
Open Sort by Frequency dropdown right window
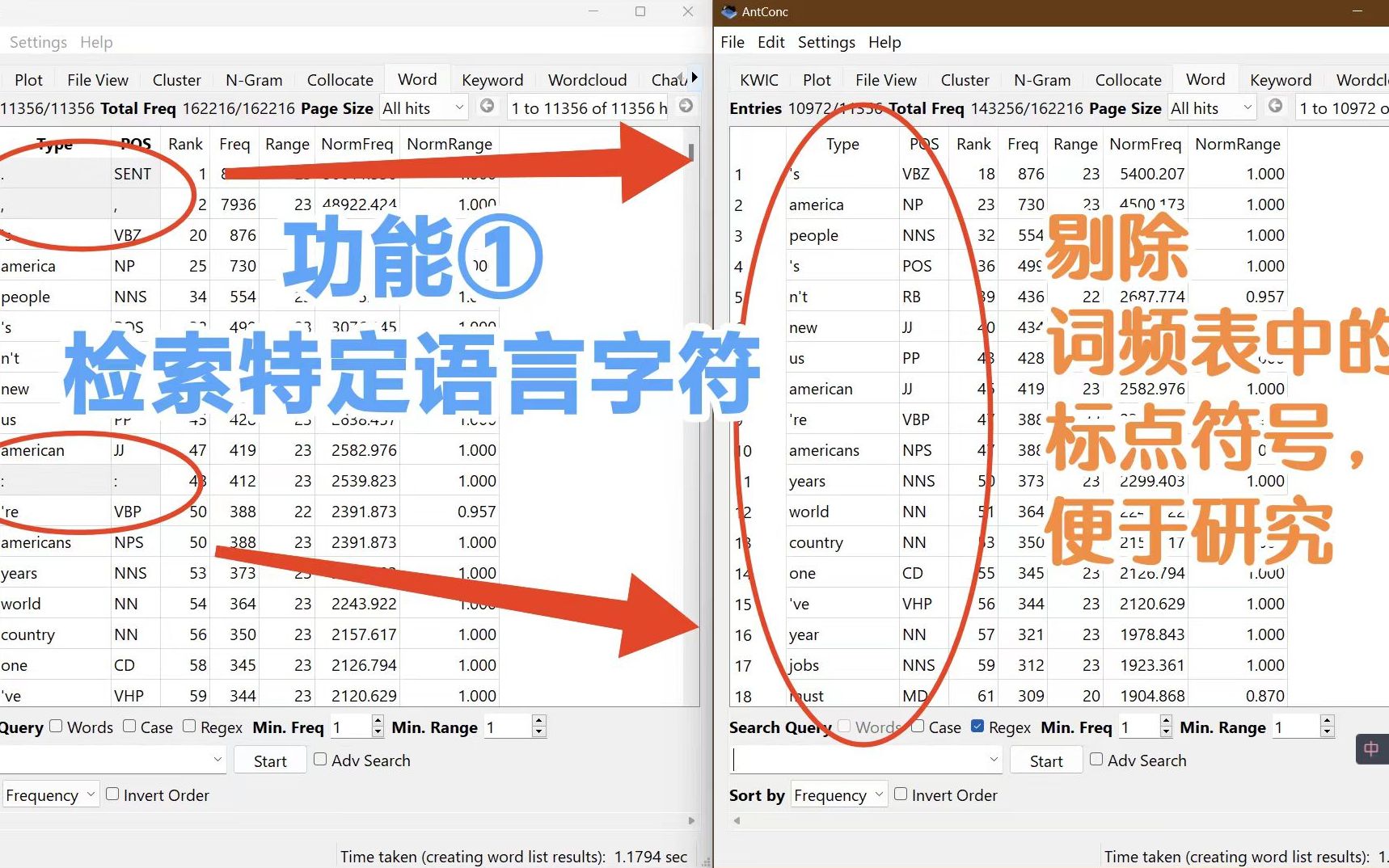(838, 795)
